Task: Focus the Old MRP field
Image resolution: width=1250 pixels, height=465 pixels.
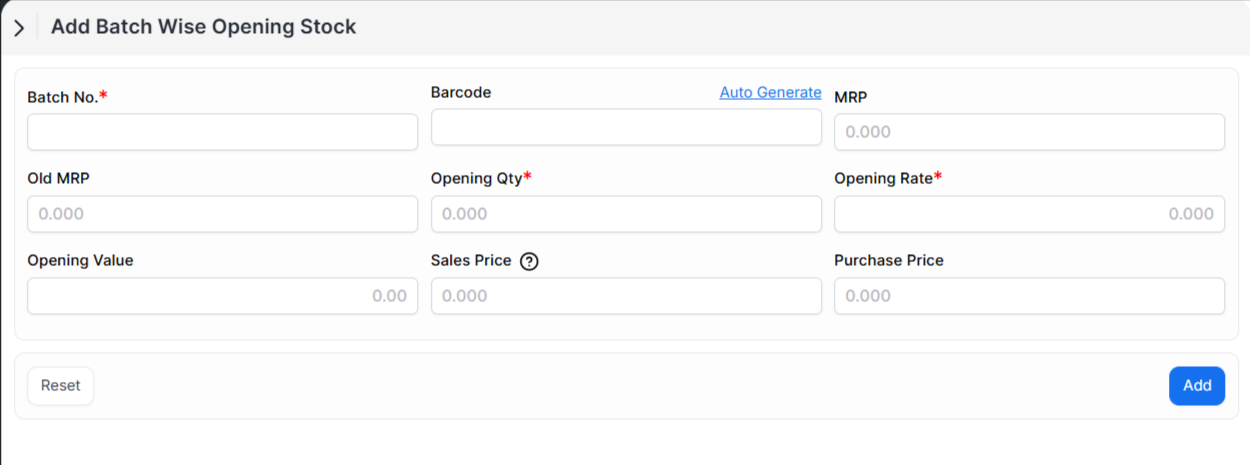Action: coord(222,214)
